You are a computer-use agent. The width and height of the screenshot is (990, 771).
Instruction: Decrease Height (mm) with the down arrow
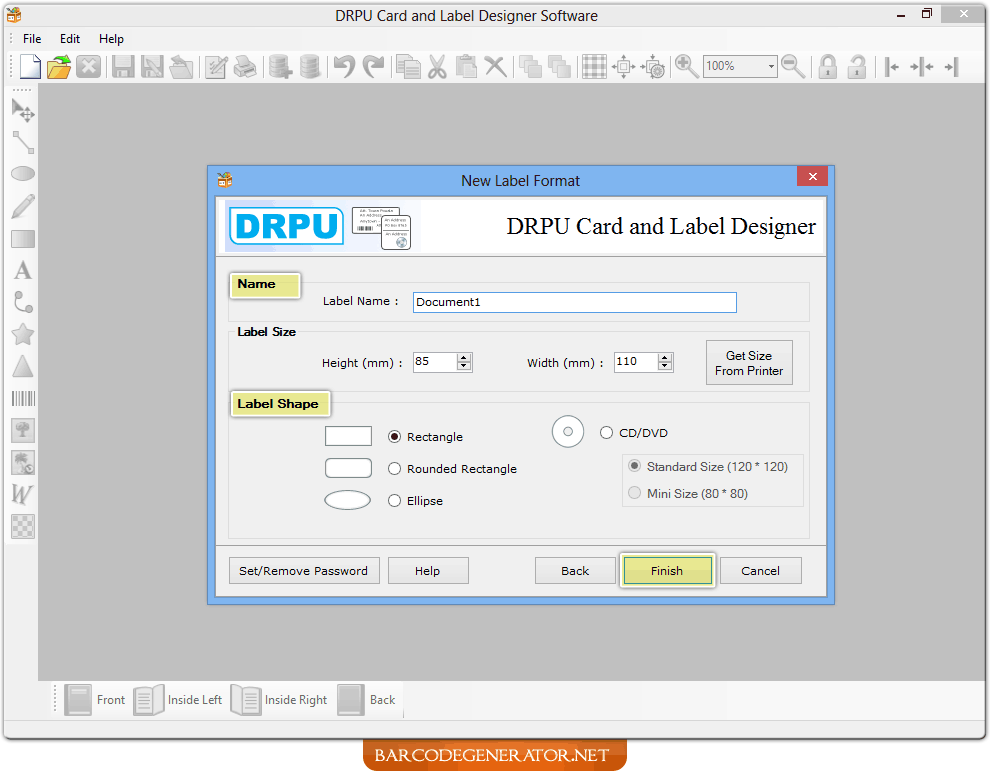point(464,367)
